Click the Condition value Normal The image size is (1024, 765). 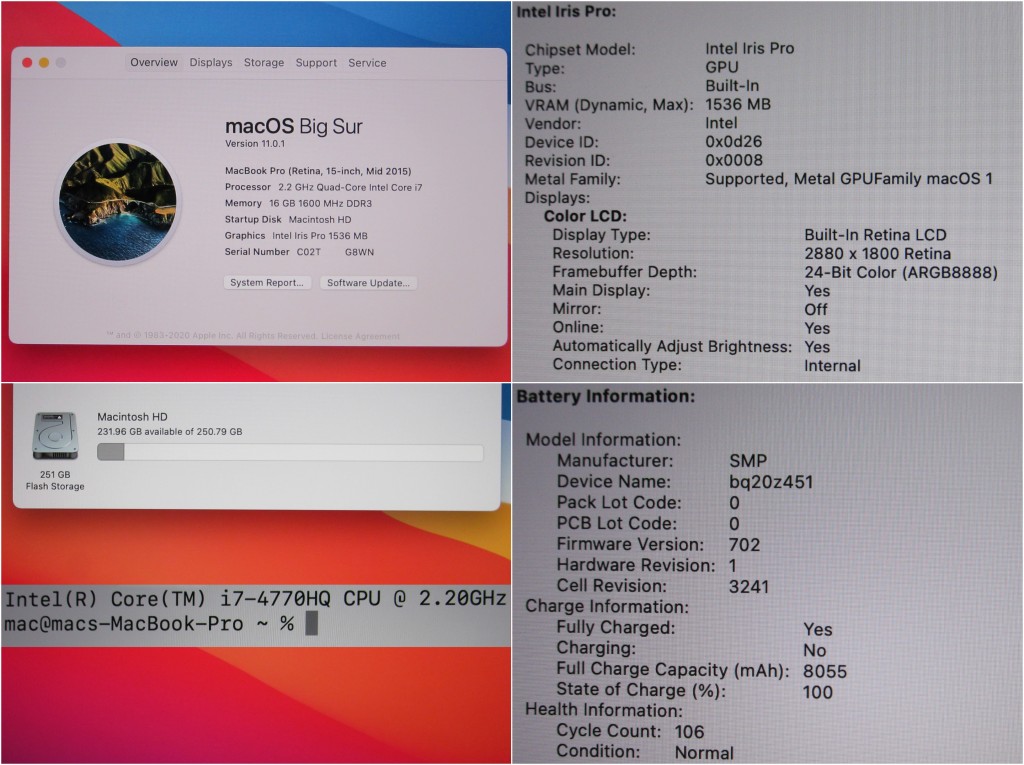click(x=705, y=753)
